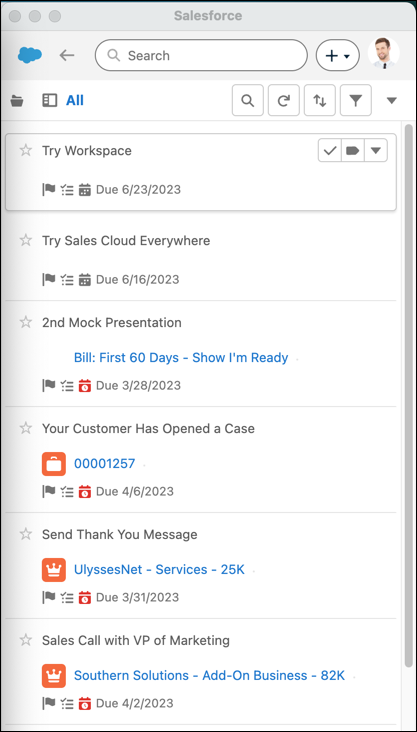
Task: Click the flag icon on Try Workspace
Action: tap(49, 190)
